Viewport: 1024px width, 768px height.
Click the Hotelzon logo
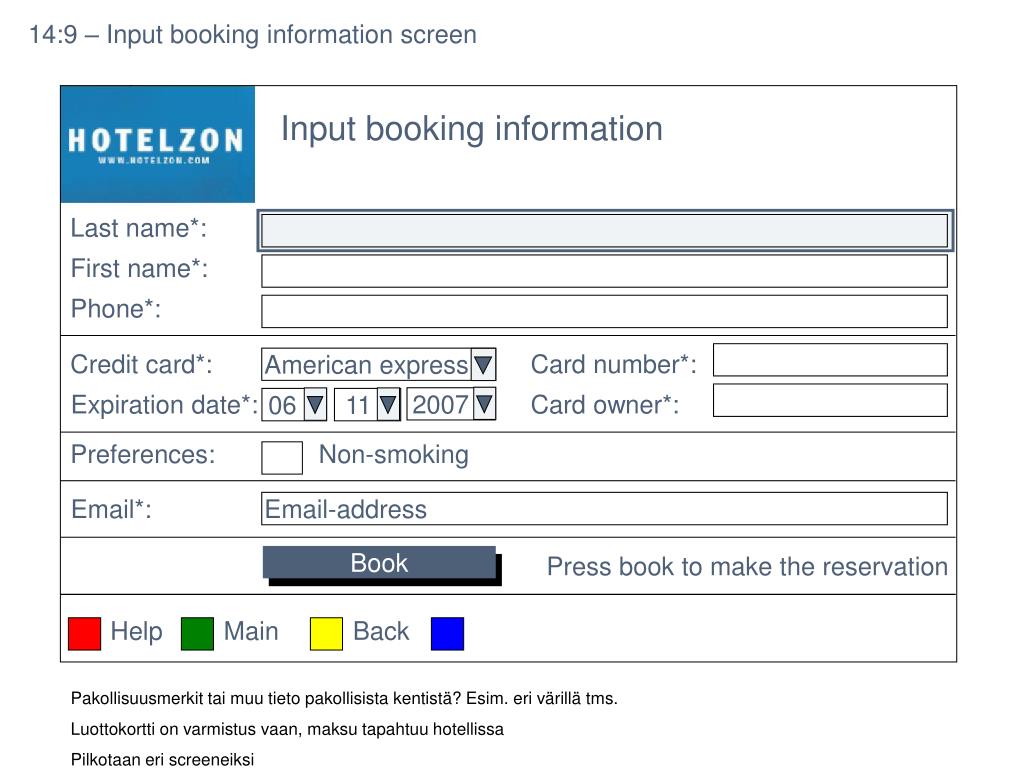coord(157,144)
